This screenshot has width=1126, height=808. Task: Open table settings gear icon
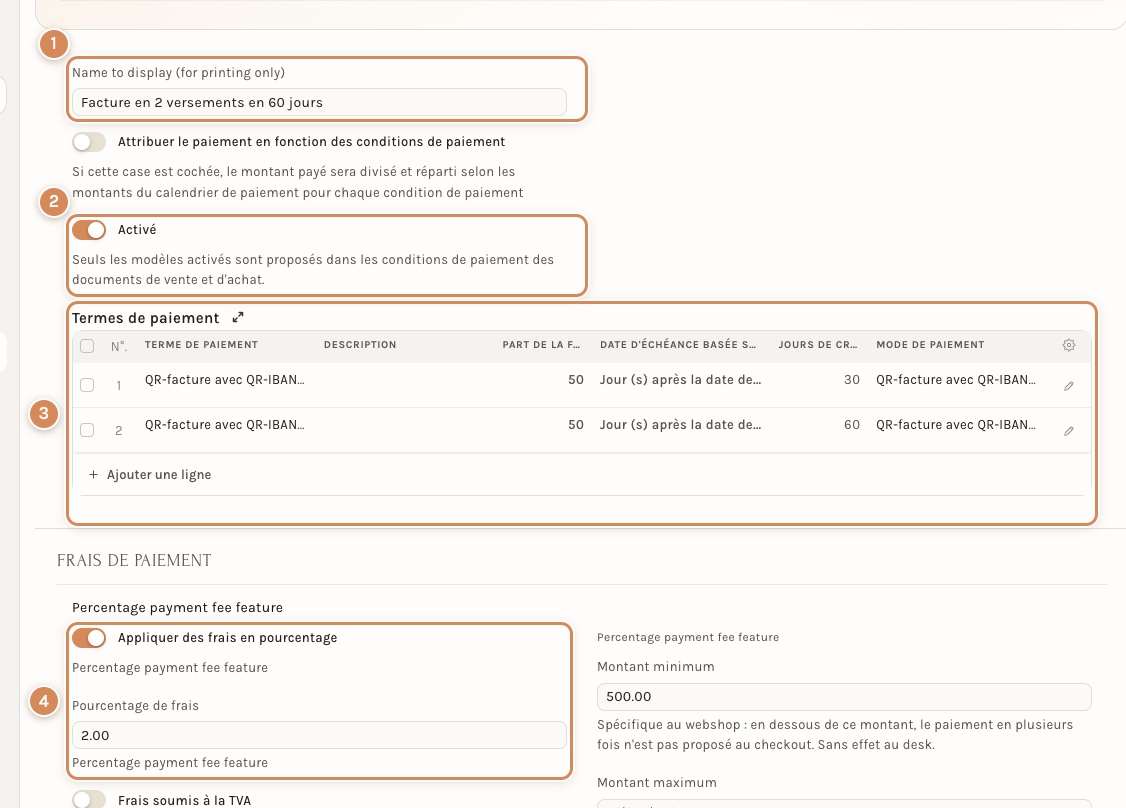pyautogui.click(x=1069, y=345)
